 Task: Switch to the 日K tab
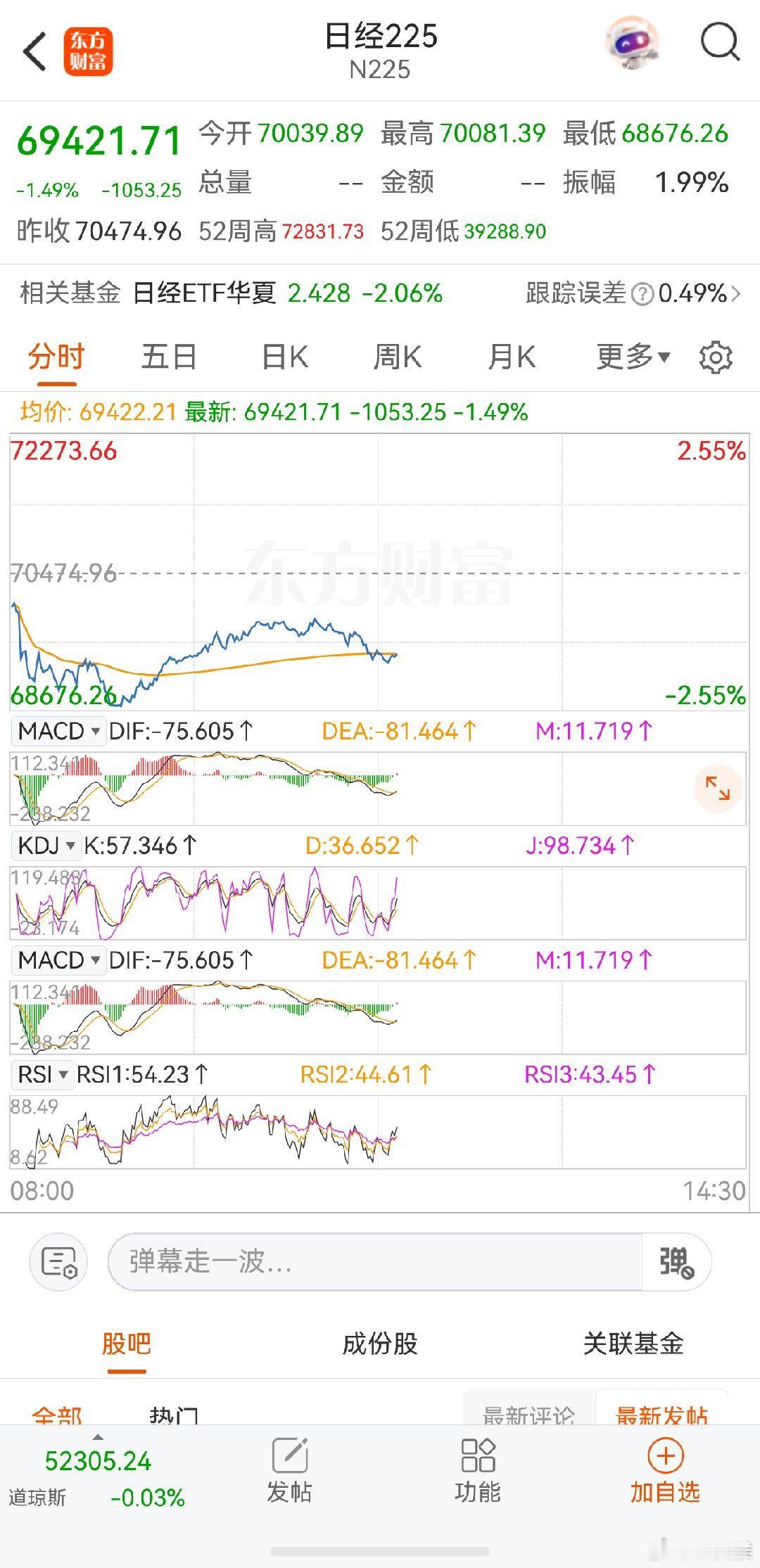tap(285, 357)
